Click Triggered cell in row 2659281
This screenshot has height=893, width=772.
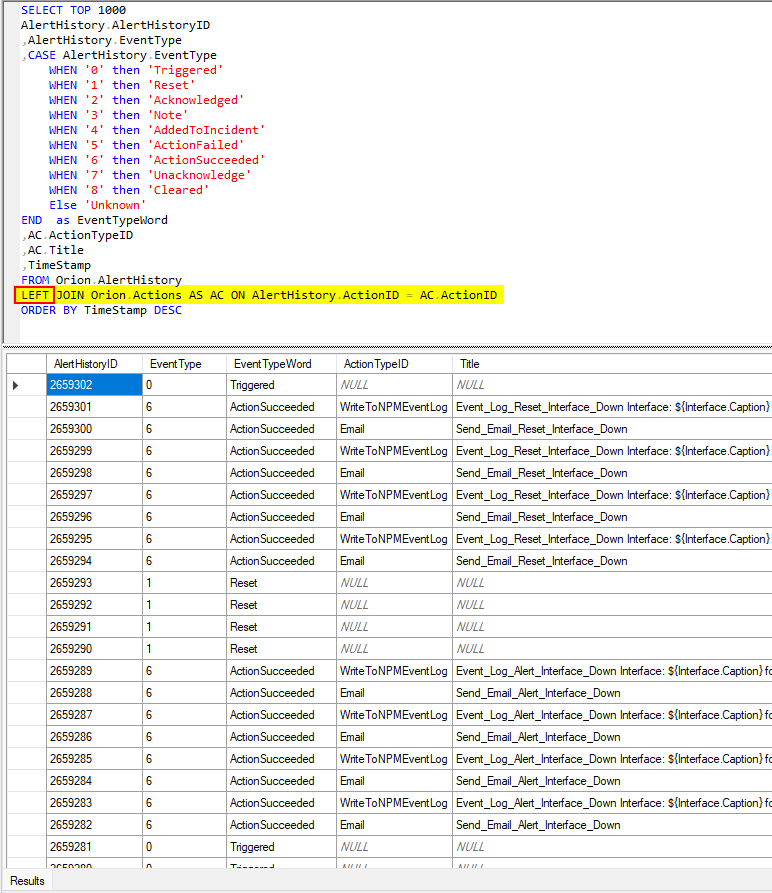[281, 847]
